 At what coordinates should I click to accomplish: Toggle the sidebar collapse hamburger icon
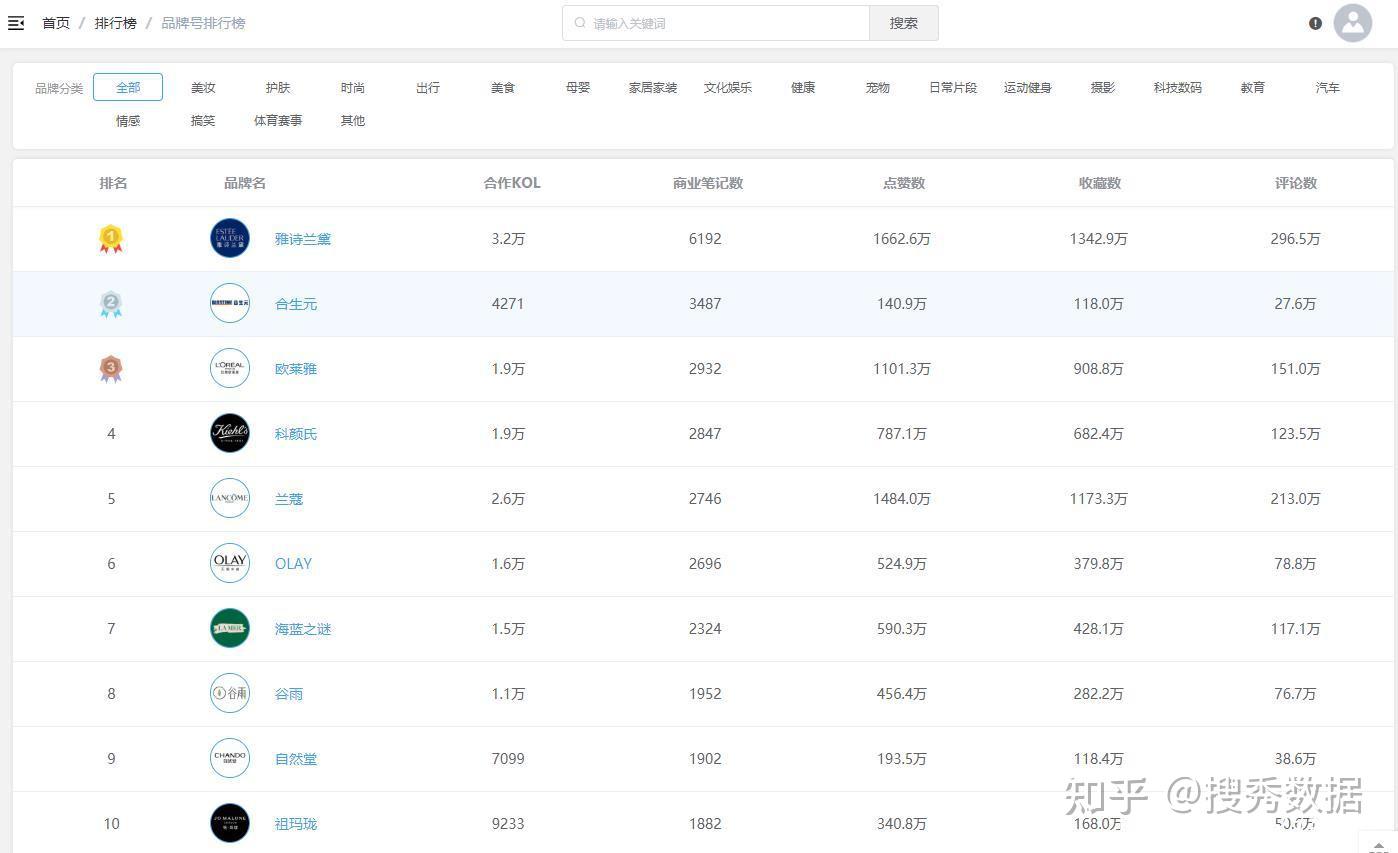coord(16,23)
